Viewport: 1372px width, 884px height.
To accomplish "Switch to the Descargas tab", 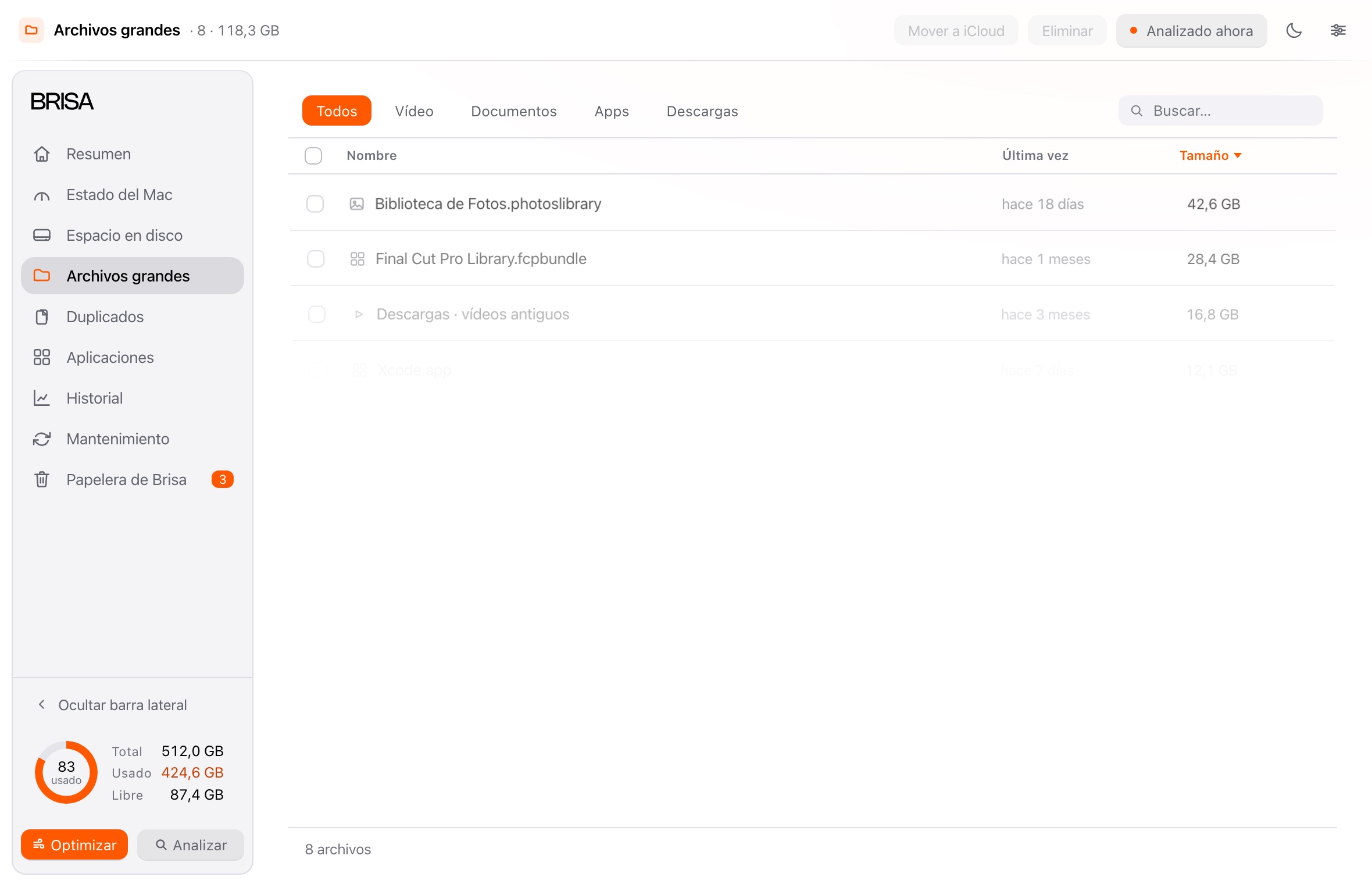I will coord(702,110).
